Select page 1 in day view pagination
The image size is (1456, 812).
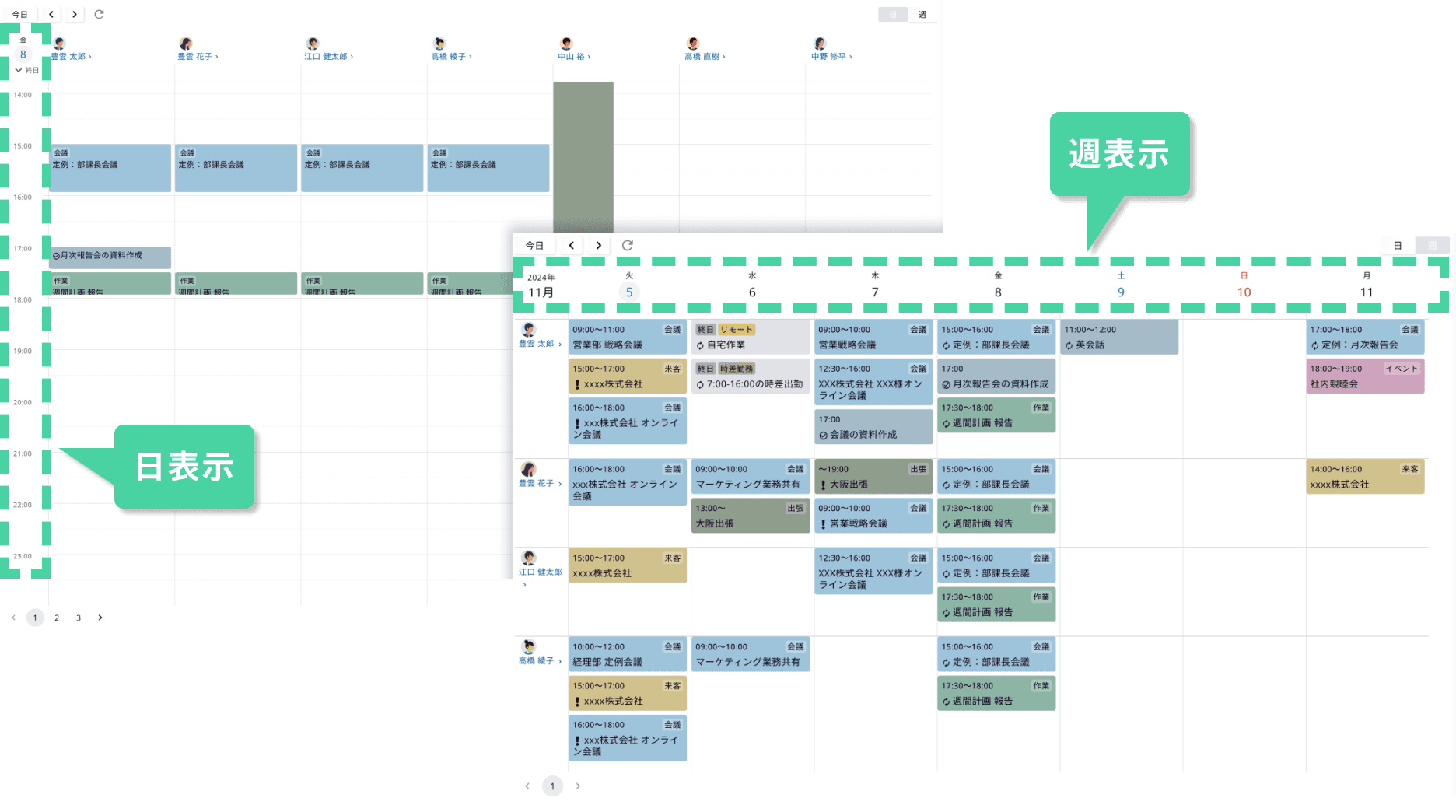[x=35, y=618]
